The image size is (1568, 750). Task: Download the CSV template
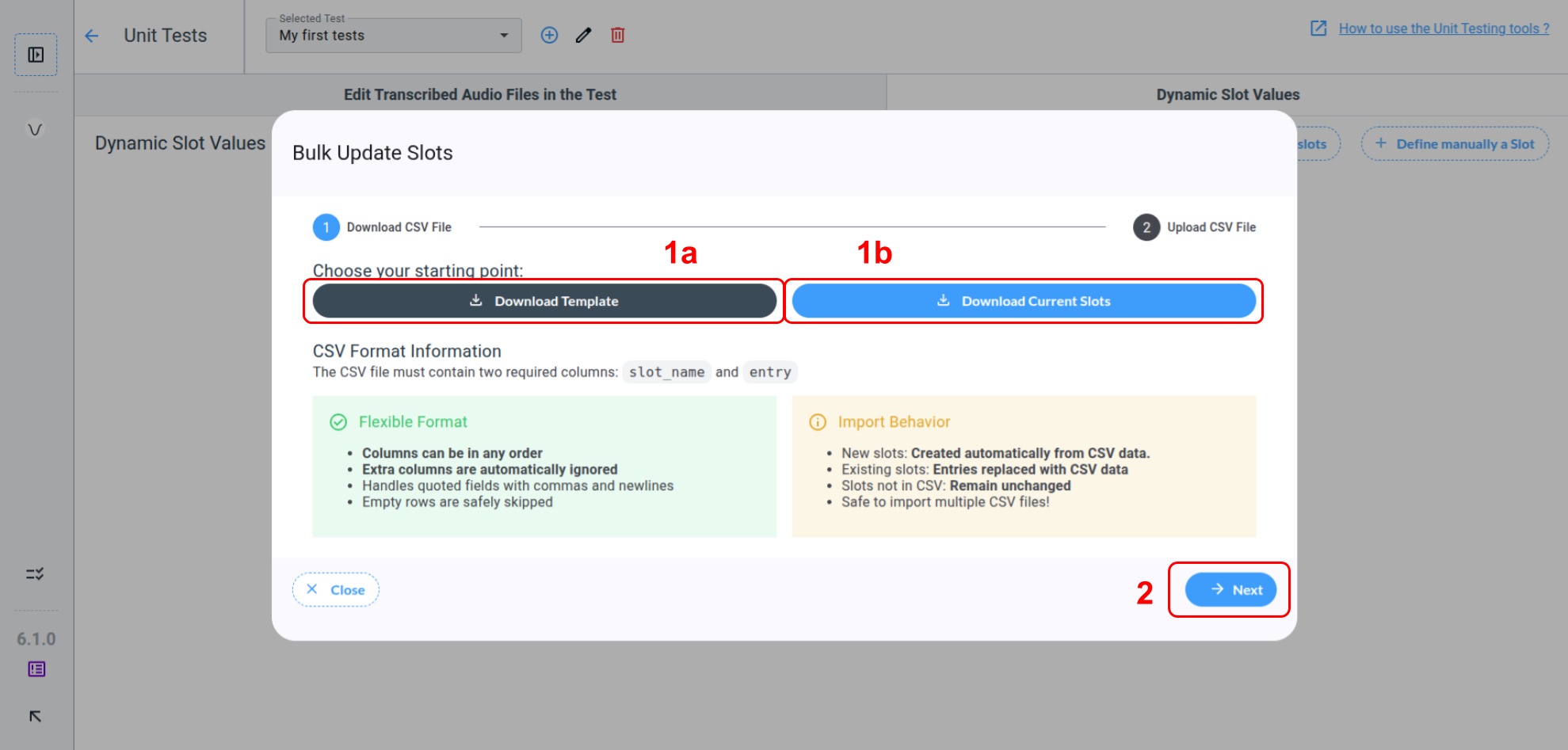point(544,301)
